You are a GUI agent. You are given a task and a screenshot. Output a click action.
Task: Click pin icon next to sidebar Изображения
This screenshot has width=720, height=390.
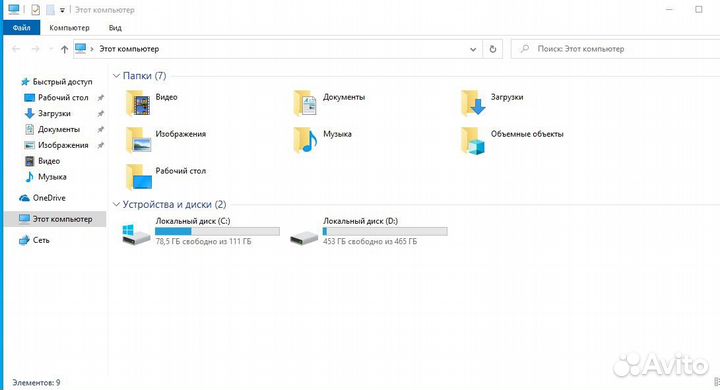pyautogui.click(x=101, y=145)
